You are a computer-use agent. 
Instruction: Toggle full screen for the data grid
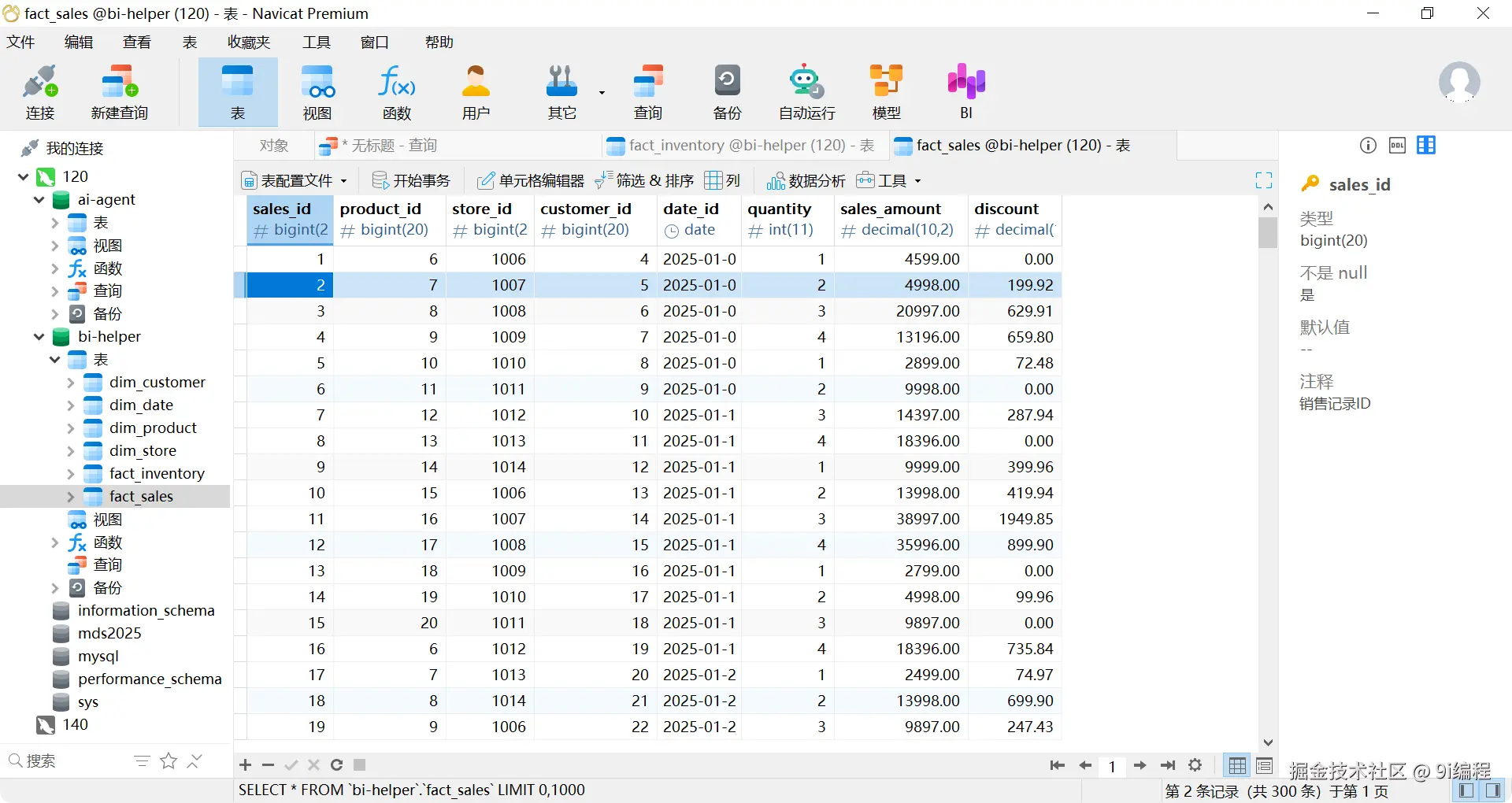(x=1264, y=180)
